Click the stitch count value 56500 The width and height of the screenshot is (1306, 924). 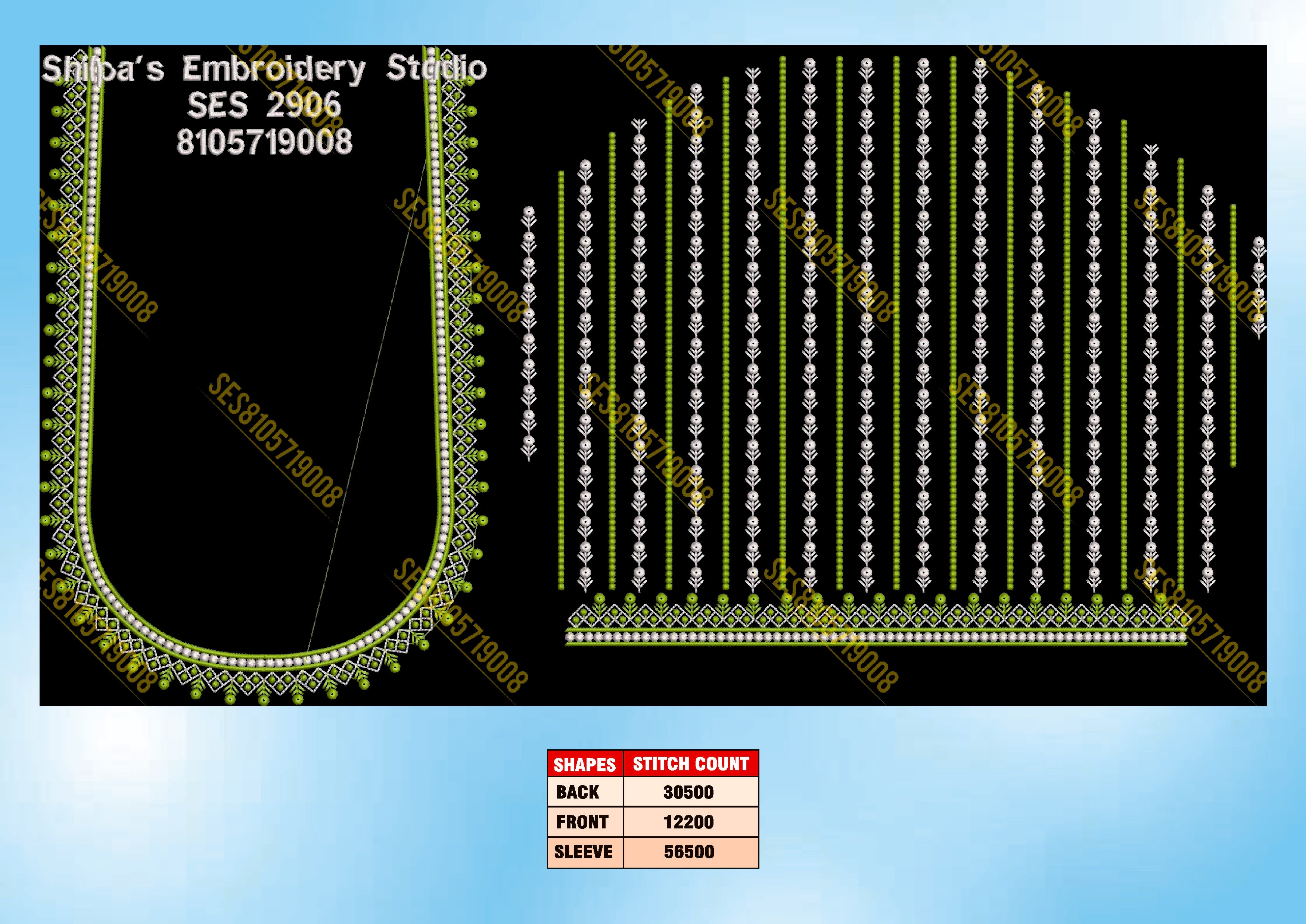689,852
